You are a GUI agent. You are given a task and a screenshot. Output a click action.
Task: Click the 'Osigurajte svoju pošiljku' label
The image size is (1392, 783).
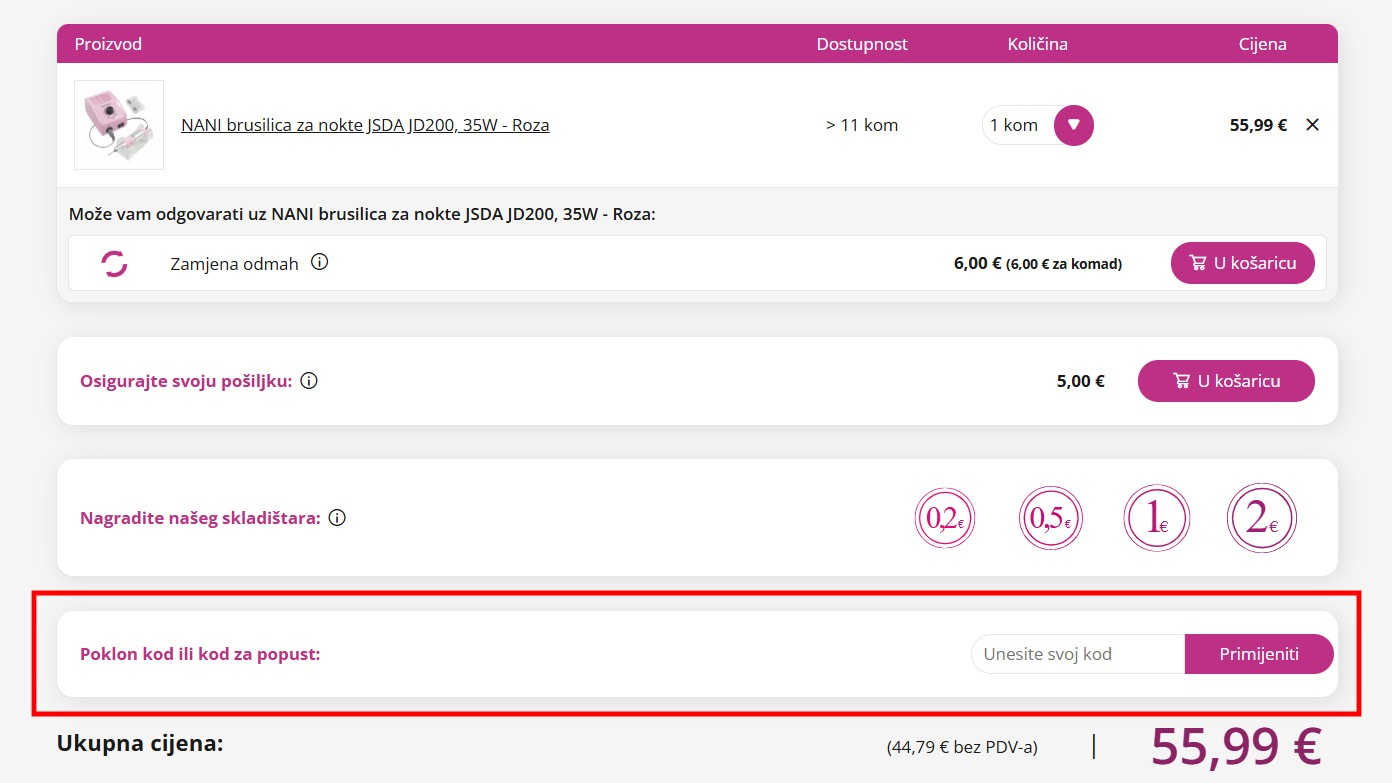coord(186,381)
